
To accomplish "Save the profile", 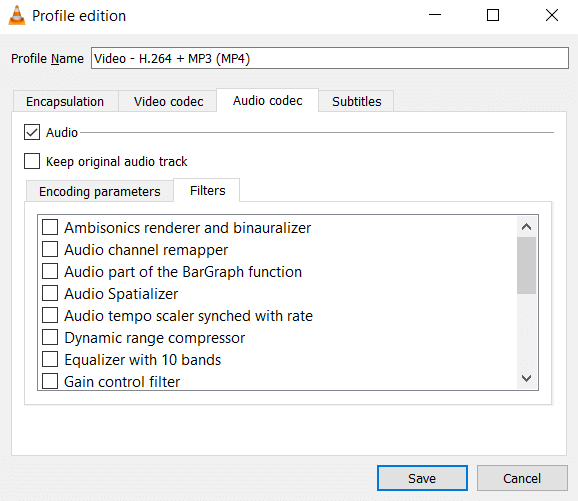I will [422, 478].
